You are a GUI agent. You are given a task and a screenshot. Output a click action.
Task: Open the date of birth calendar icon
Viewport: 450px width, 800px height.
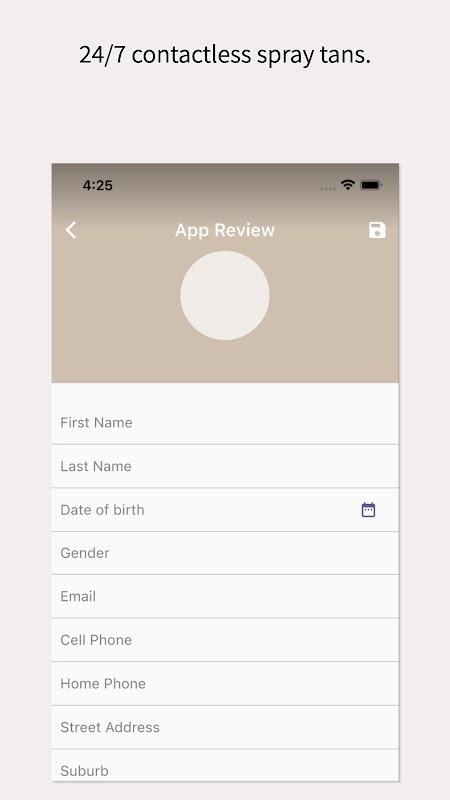368,510
